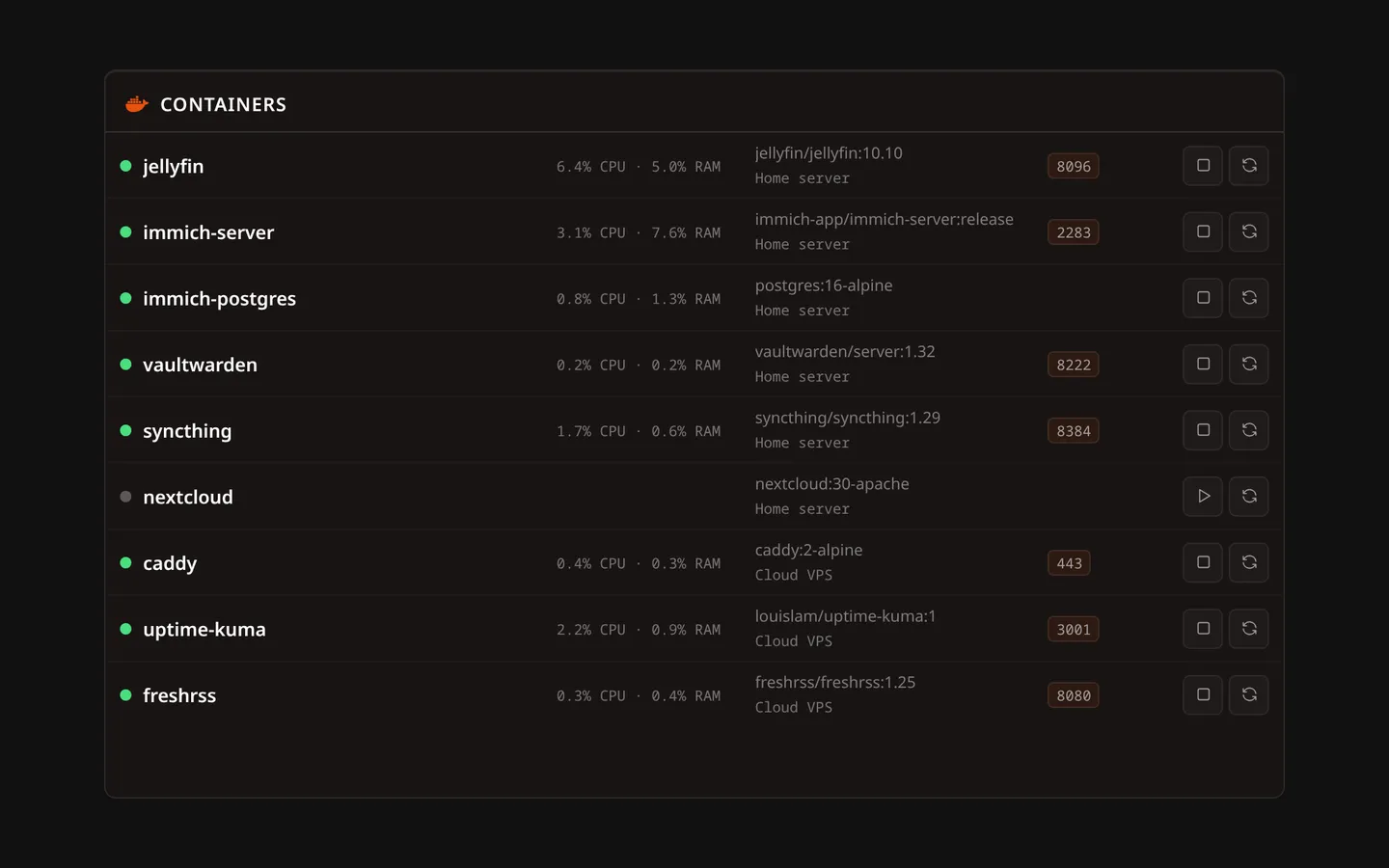Viewport: 1389px width, 868px height.
Task: Open jellyfin port 8096 badge
Action: click(x=1074, y=167)
